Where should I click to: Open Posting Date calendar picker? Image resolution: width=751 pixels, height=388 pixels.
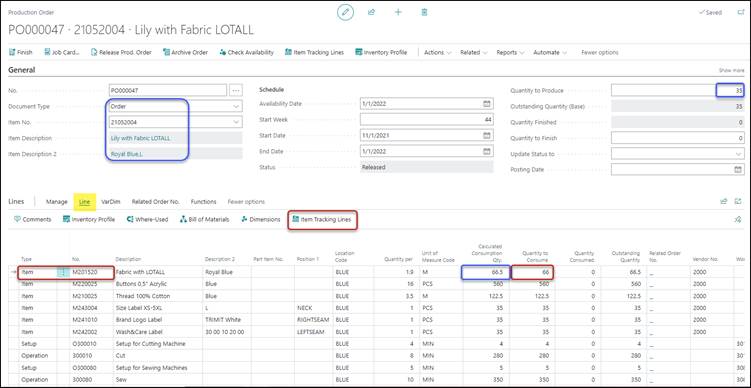pyautogui.click(x=738, y=170)
